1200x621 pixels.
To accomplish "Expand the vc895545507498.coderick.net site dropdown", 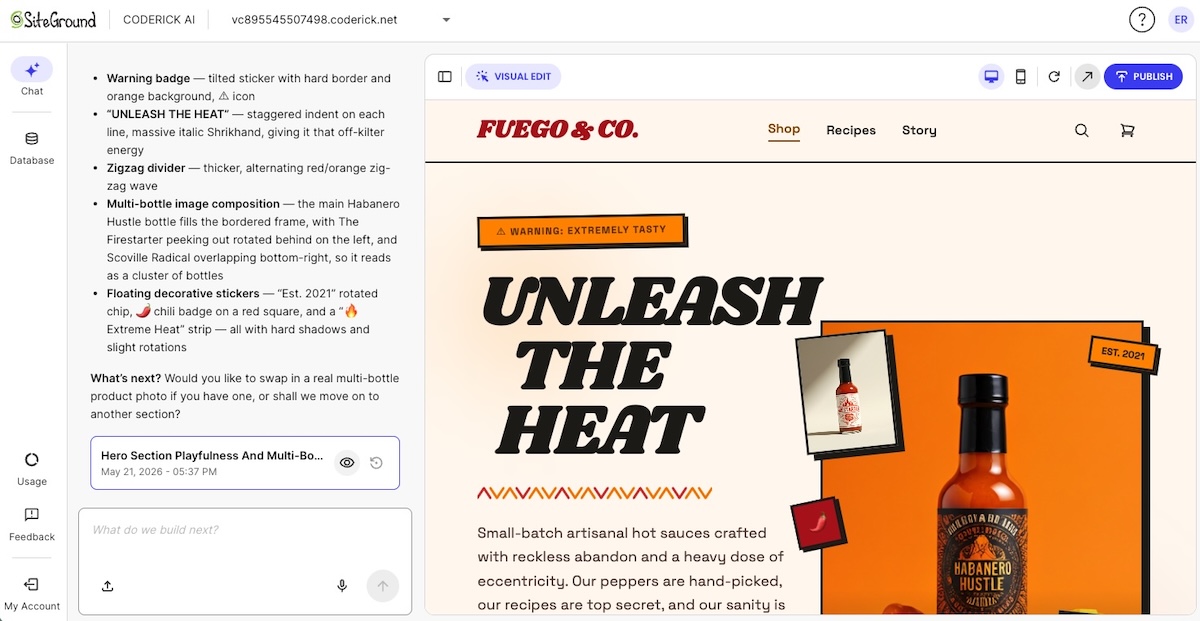I will [341, 20].
